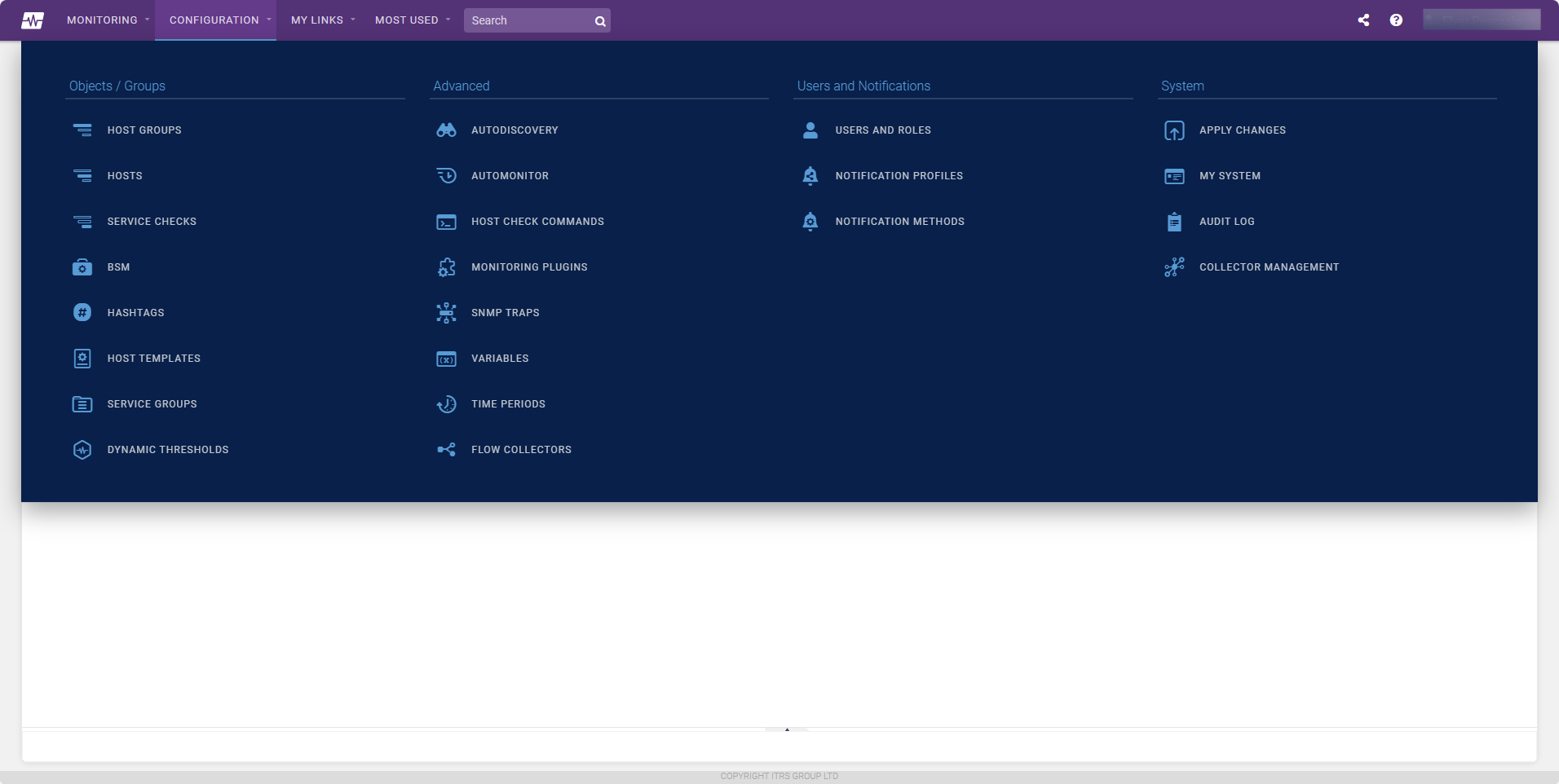
Task: Click the search magnifier icon
Action: pyautogui.click(x=600, y=21)
